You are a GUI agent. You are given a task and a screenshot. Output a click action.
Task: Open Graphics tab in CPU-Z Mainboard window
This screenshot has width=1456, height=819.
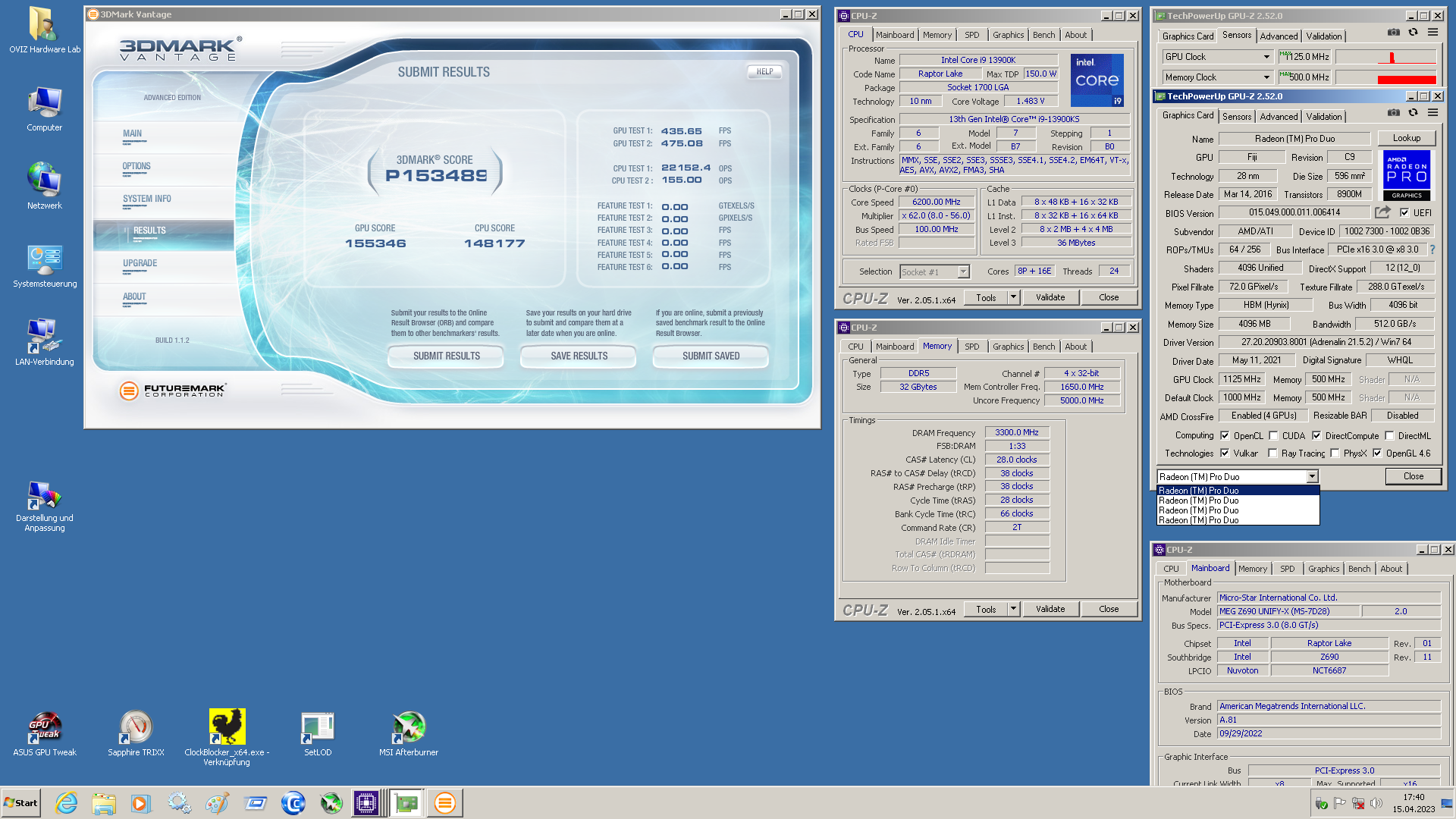pos(1324,569)
